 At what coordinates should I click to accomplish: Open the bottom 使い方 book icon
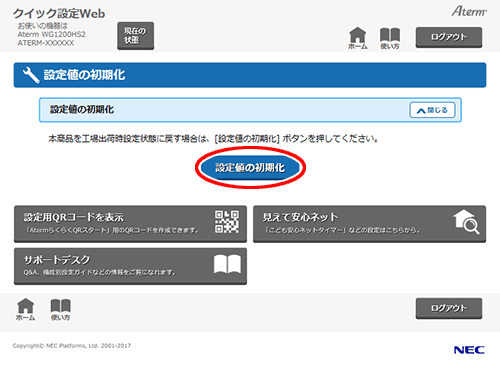click(x=60, y=309)
